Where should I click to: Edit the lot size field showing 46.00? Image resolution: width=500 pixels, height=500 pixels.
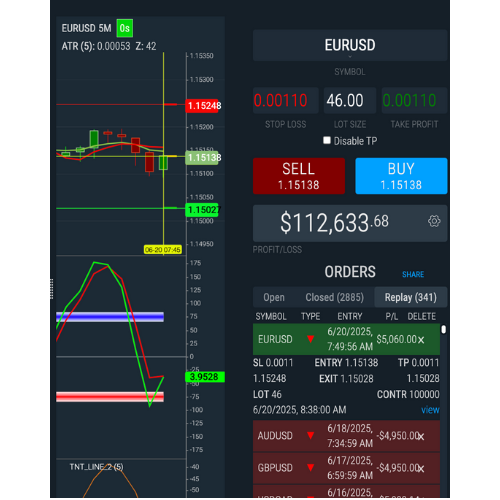350,100
